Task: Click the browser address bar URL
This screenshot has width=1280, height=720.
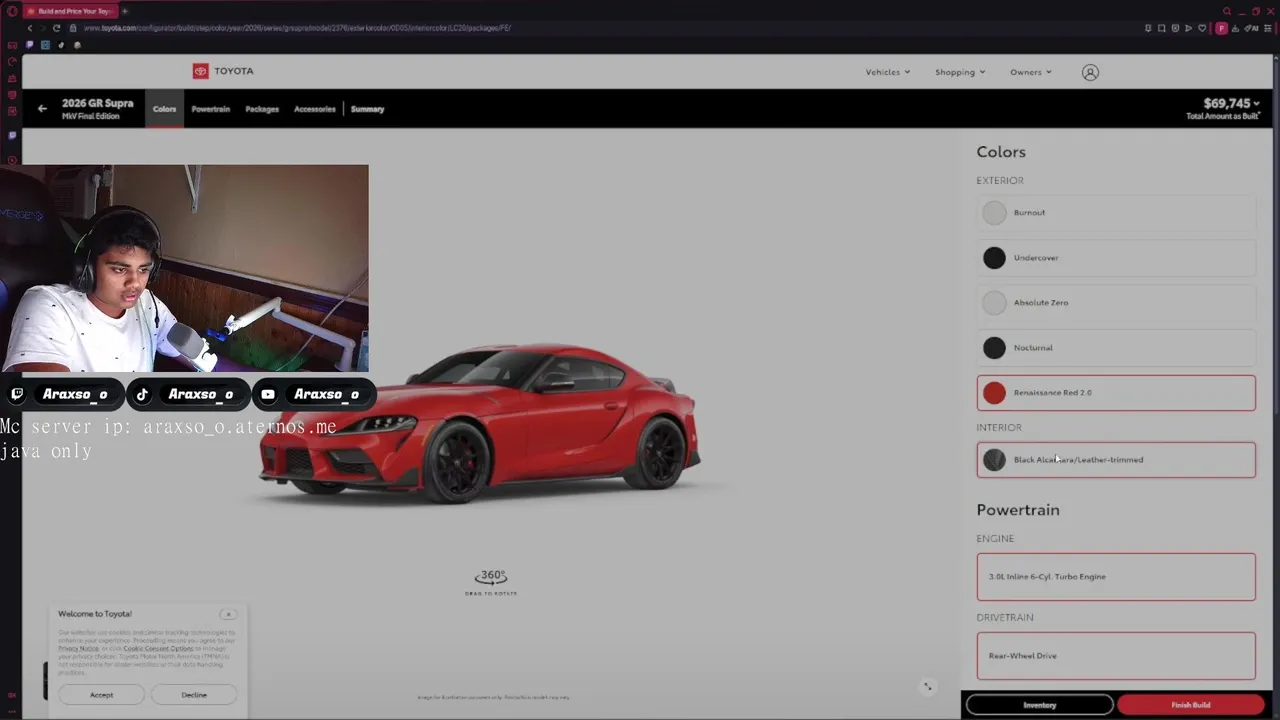Action: pos(297,28)
